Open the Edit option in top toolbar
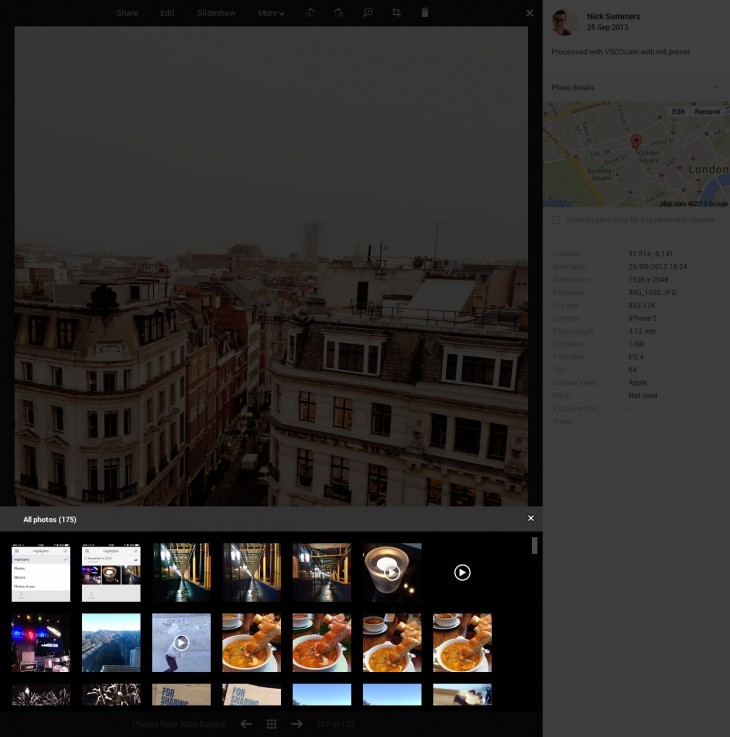Screen dimensions: 730x737 [x=167, y=13]
